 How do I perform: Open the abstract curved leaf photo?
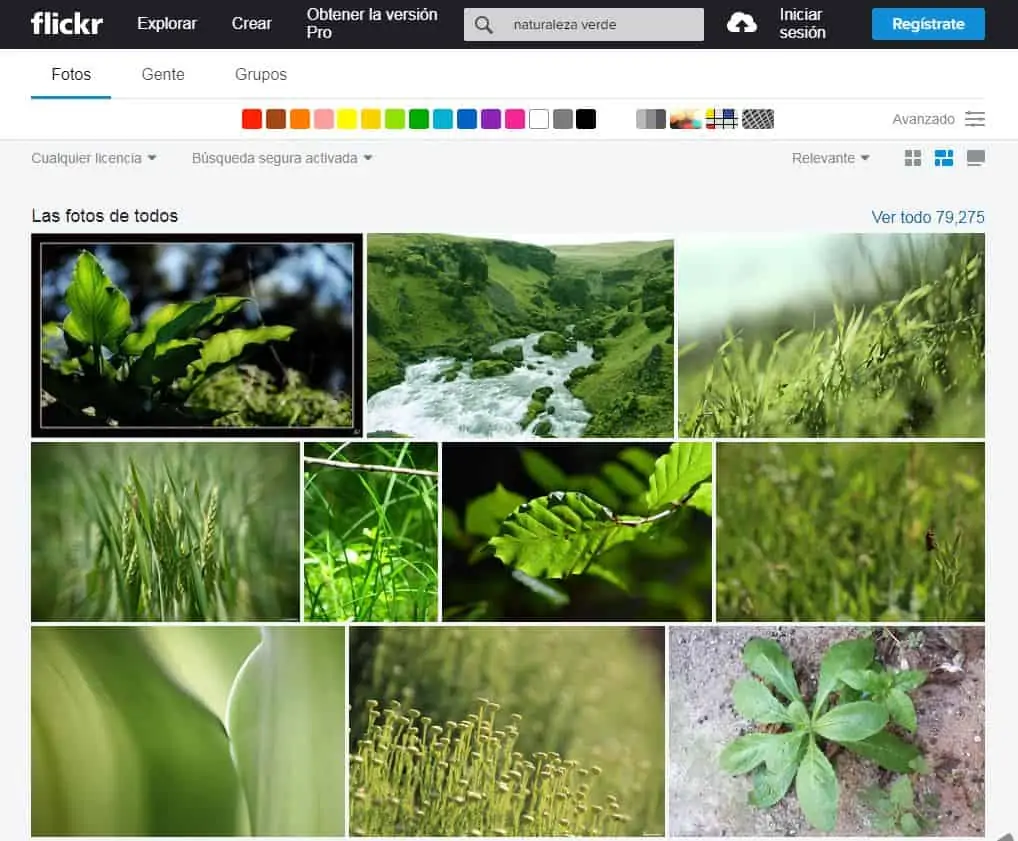(x=188, y=731)
